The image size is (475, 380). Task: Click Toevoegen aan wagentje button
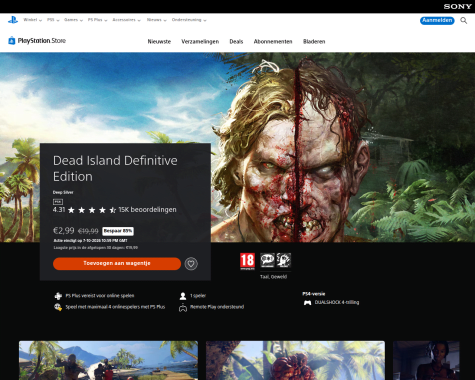[x=117, y=263]
